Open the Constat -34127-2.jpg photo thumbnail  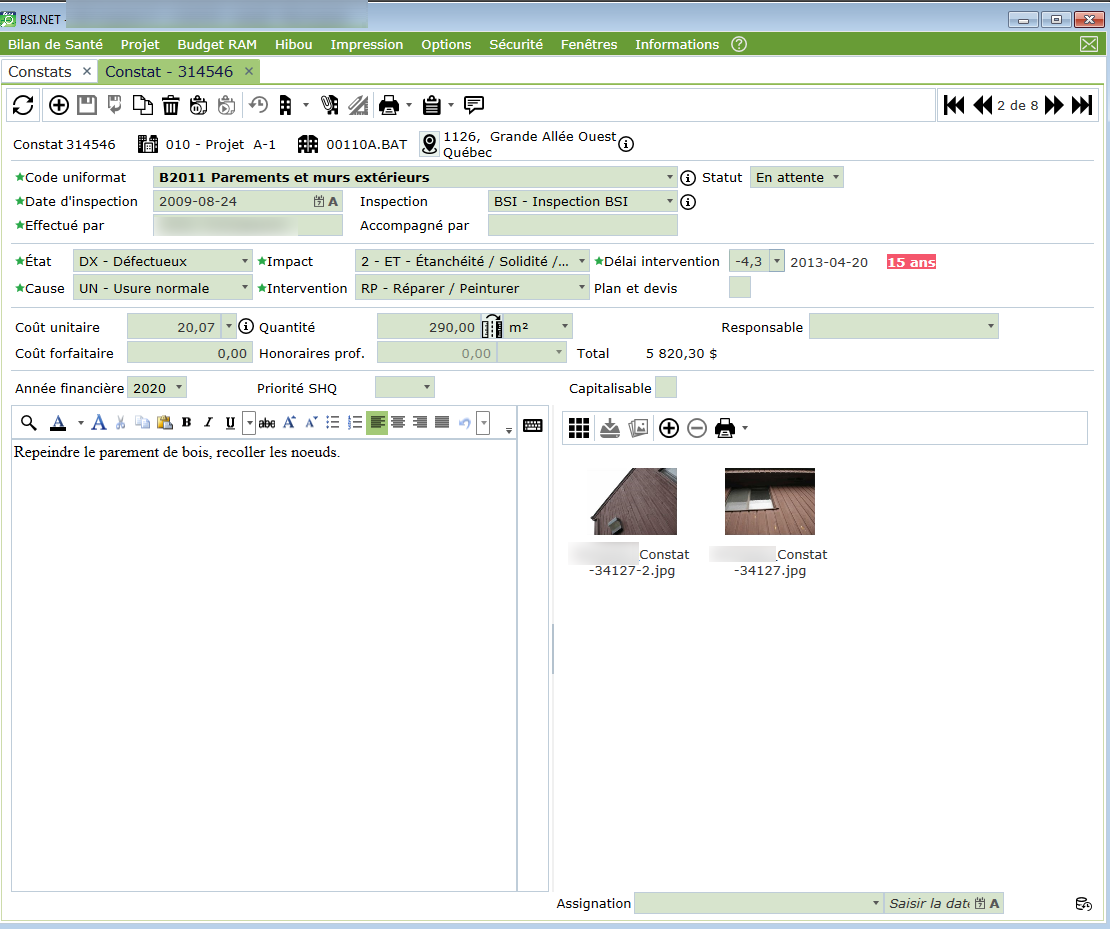[x=633, y=501]
